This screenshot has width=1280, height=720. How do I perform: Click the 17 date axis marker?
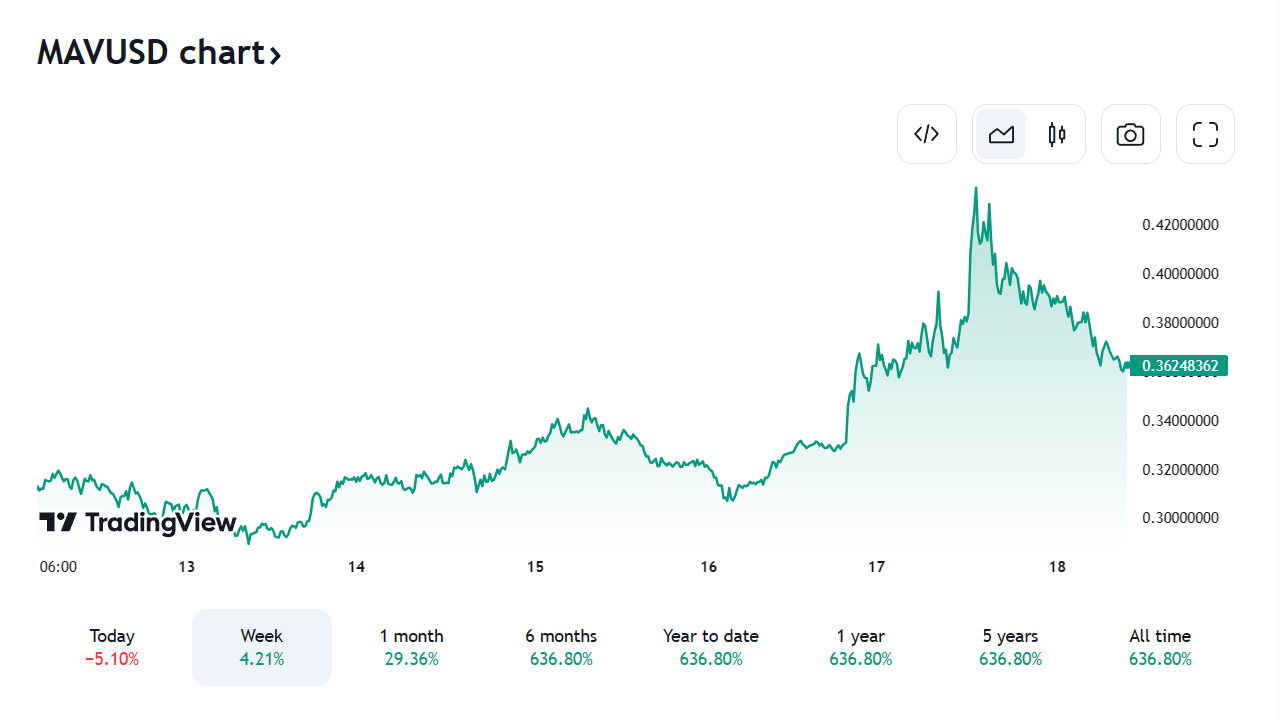pos(877,567)
